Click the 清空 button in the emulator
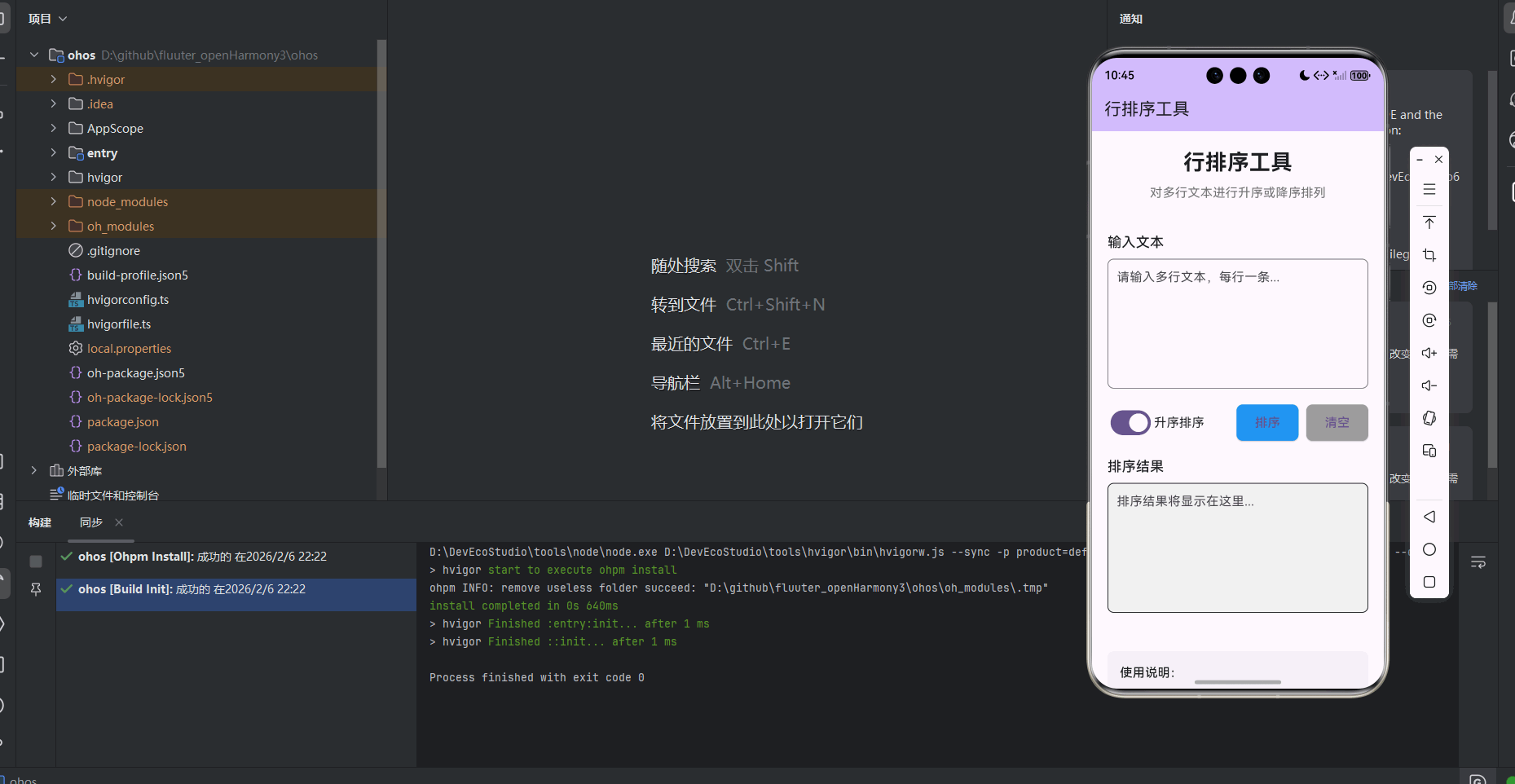Image resolution: width=1515 pixels, height=784 pixels. [x=1337, y=423]
